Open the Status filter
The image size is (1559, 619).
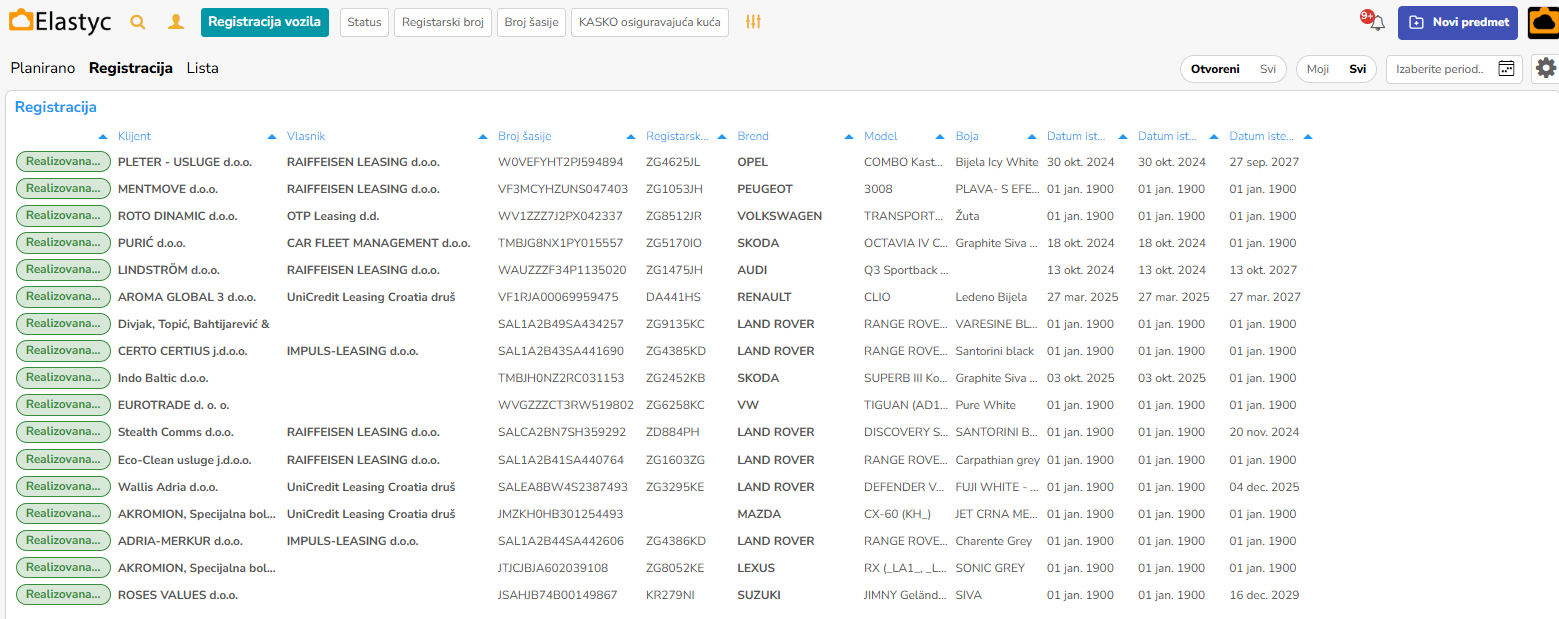pyautogui.click(x=364, y=22)
